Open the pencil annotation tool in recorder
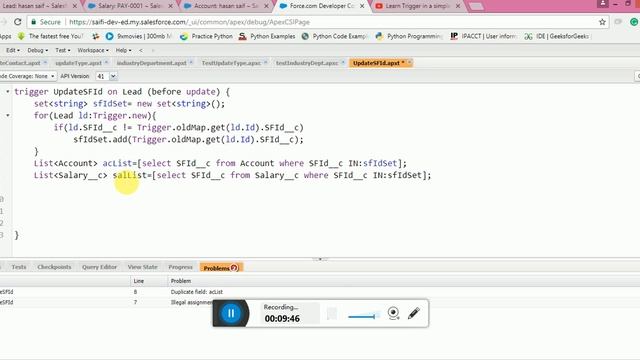Viewport: 640px width, 360px height. click(x=413, y=313)
